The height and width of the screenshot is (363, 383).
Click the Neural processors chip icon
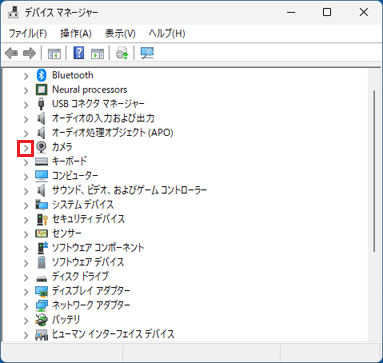click(41, 90)
